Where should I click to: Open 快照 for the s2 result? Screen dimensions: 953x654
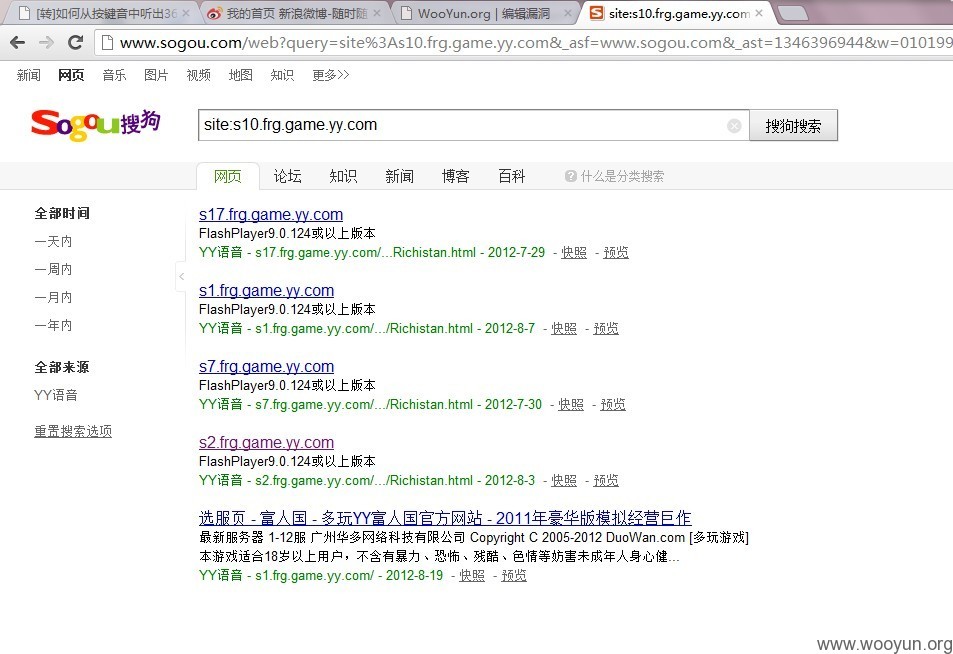coord(564,480)
